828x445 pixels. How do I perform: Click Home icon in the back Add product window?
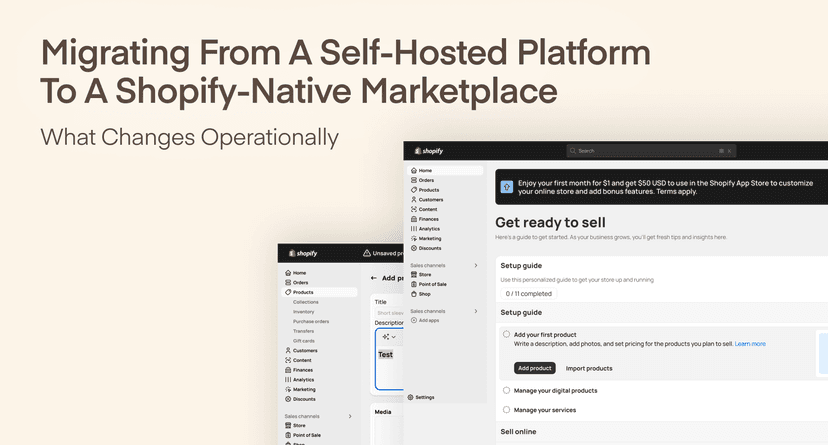(x=288, y=273)
